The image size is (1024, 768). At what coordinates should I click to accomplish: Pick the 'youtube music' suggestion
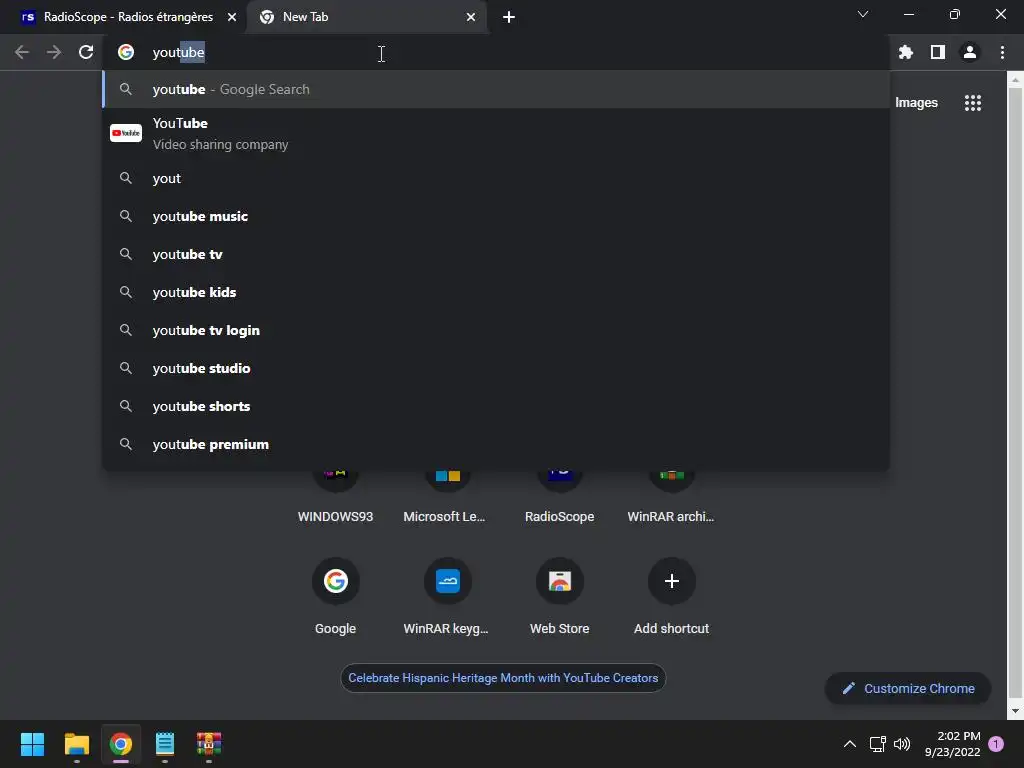click(x=496, y=216)
